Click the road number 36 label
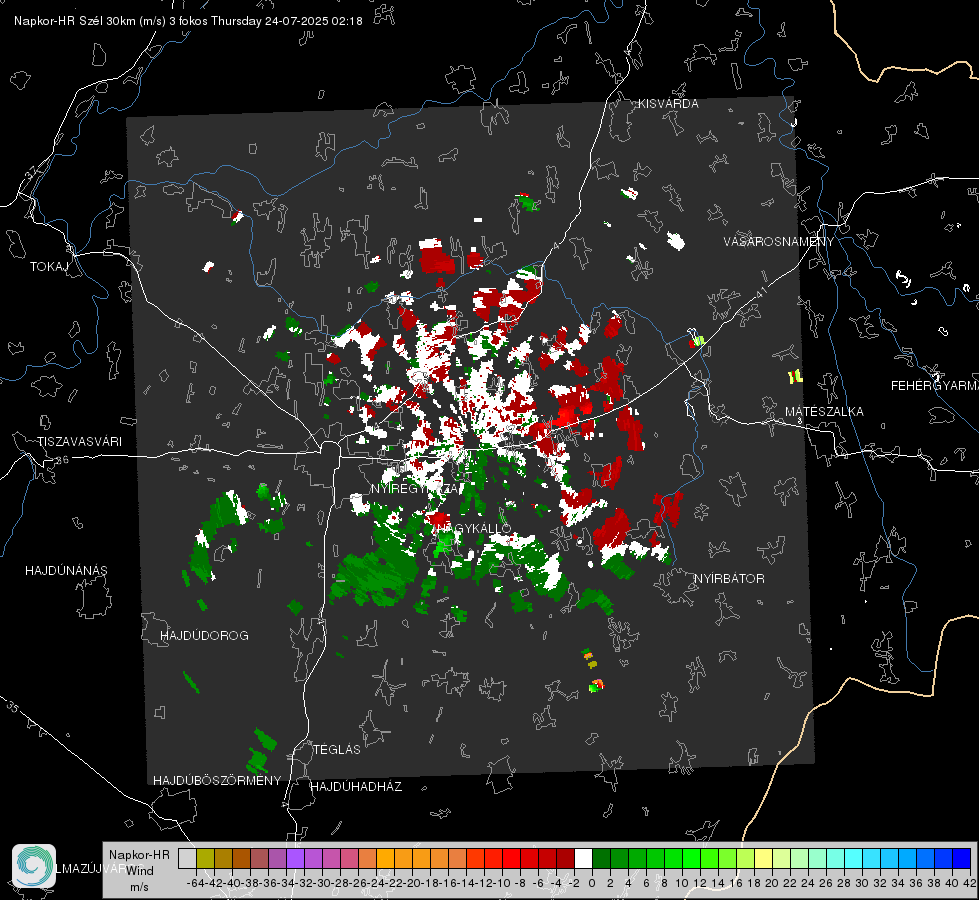Viewport: 979px width, 900px height. [62, 460]
